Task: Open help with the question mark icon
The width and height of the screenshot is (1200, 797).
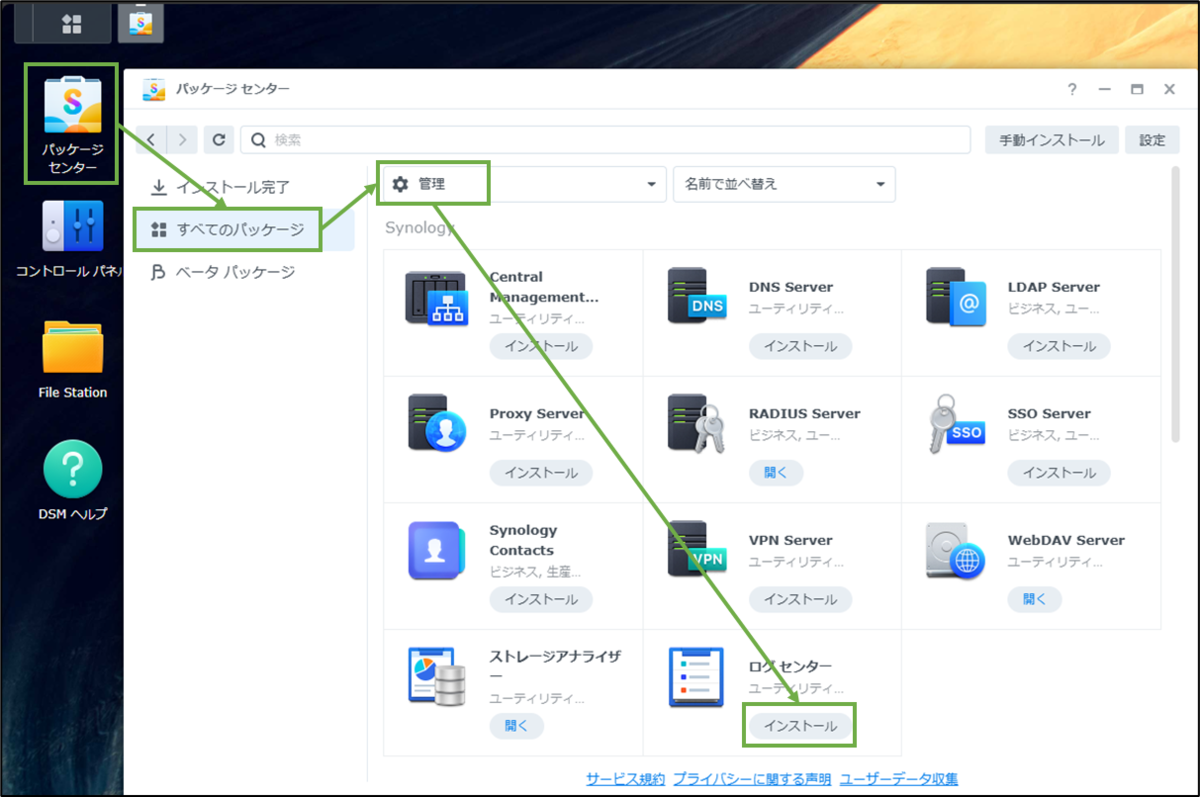Action: pos(1072,89)
